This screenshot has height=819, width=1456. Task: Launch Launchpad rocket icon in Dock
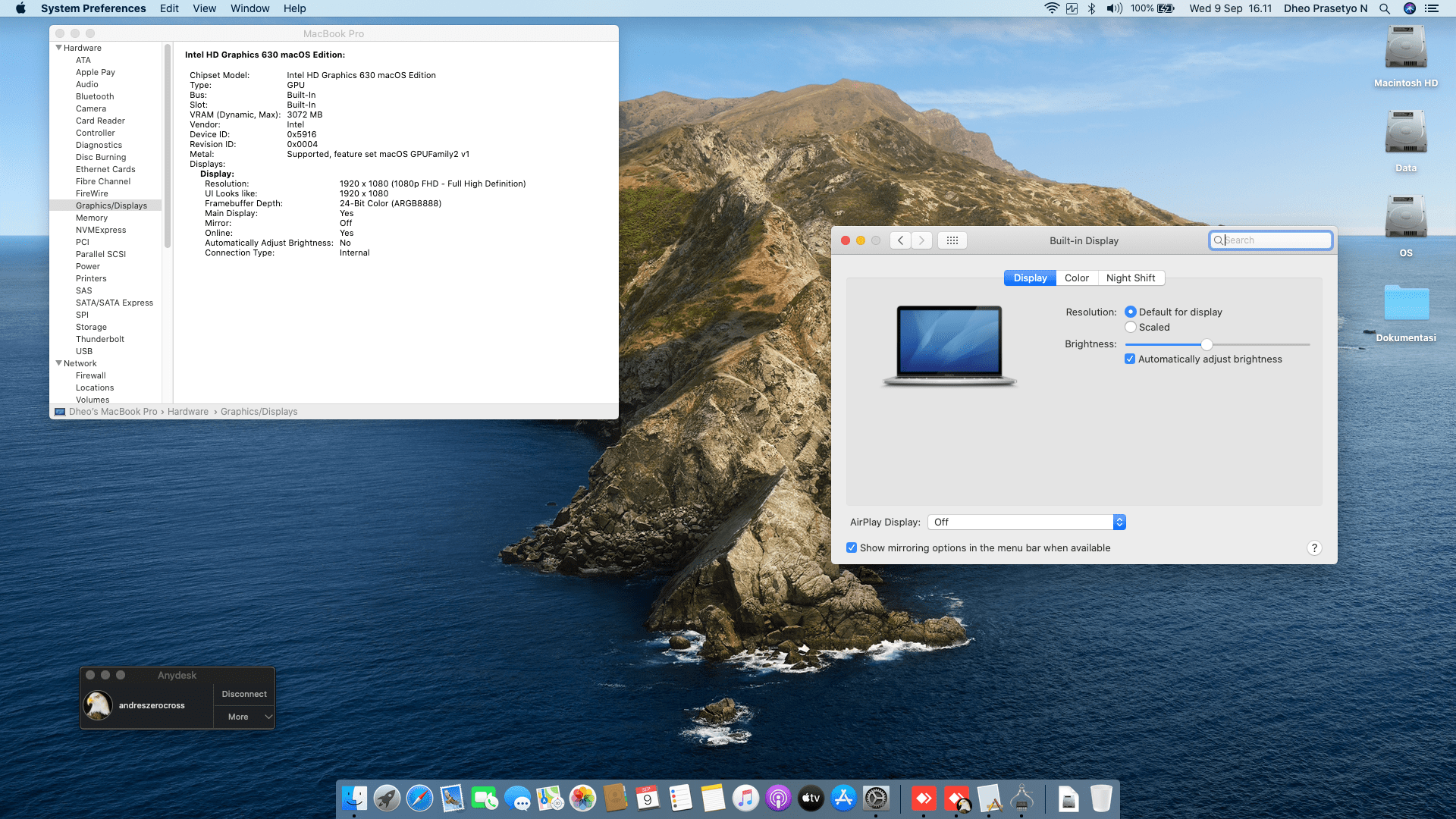(387, 798)
